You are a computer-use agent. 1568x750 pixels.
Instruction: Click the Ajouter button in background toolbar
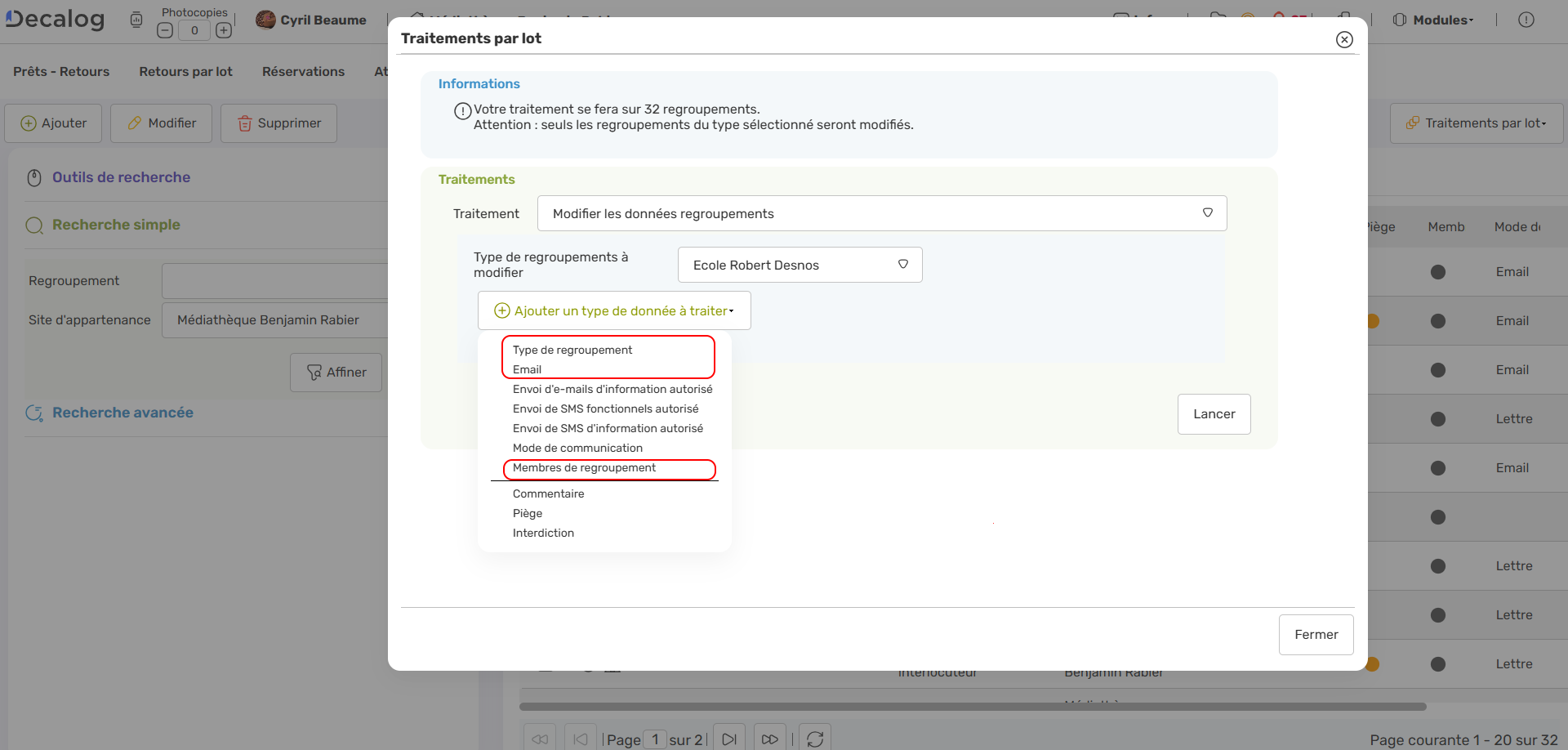pos(53,123)
